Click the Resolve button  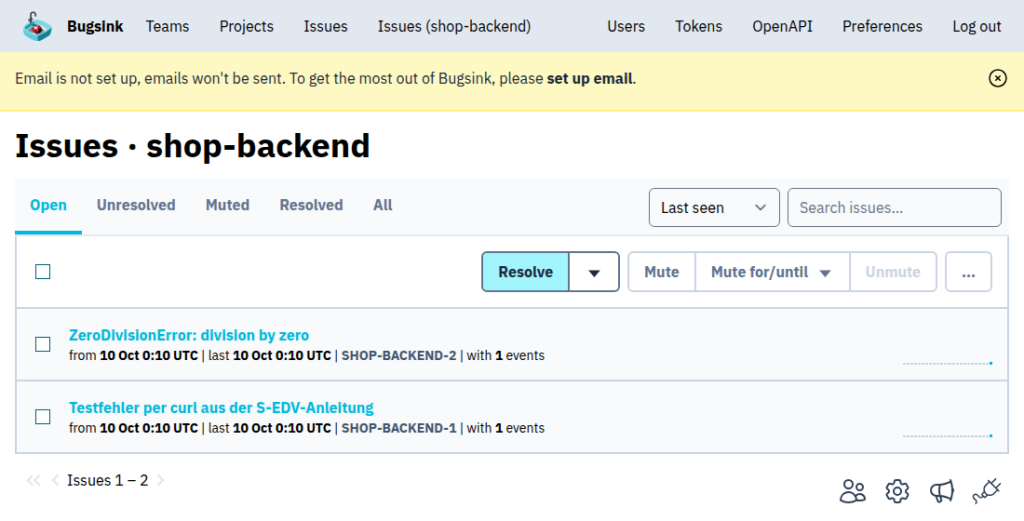pos(526,272)
